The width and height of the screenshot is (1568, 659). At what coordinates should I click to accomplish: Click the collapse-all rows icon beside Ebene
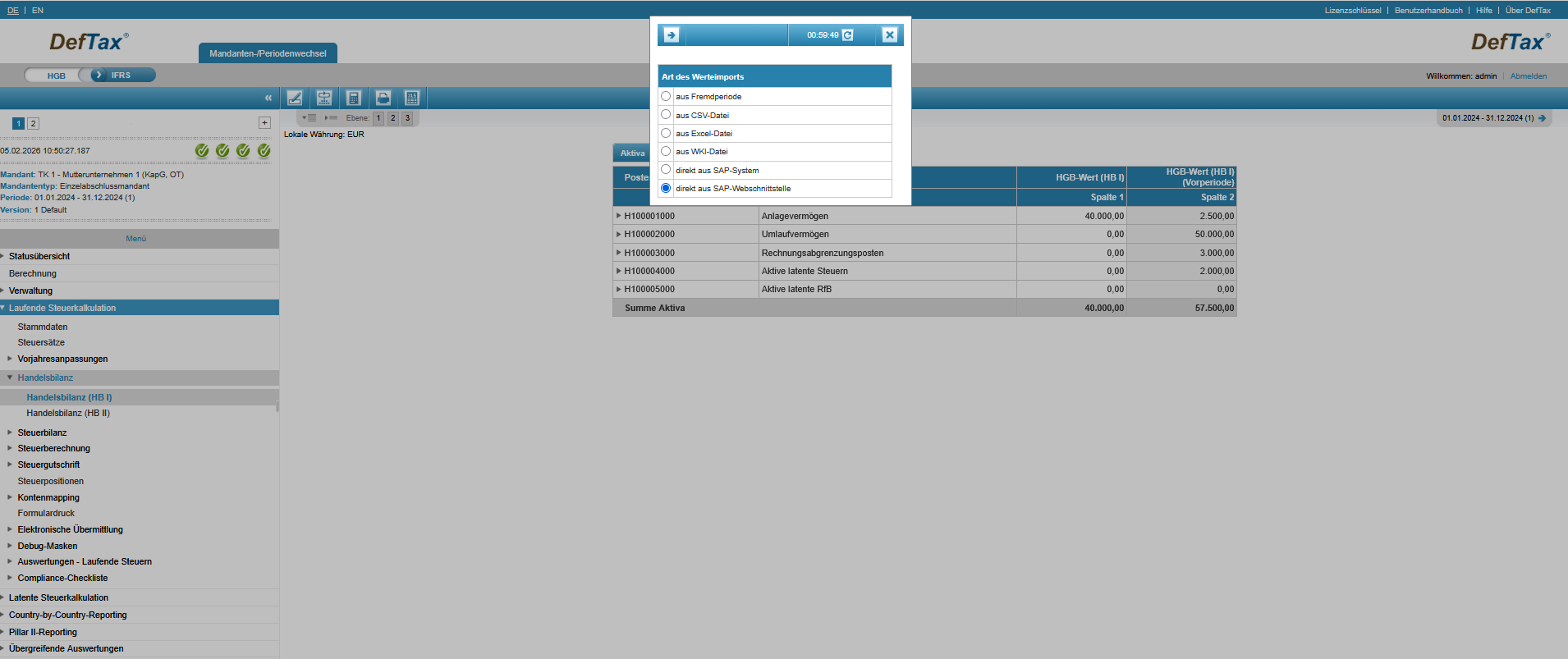coord(331,118)
